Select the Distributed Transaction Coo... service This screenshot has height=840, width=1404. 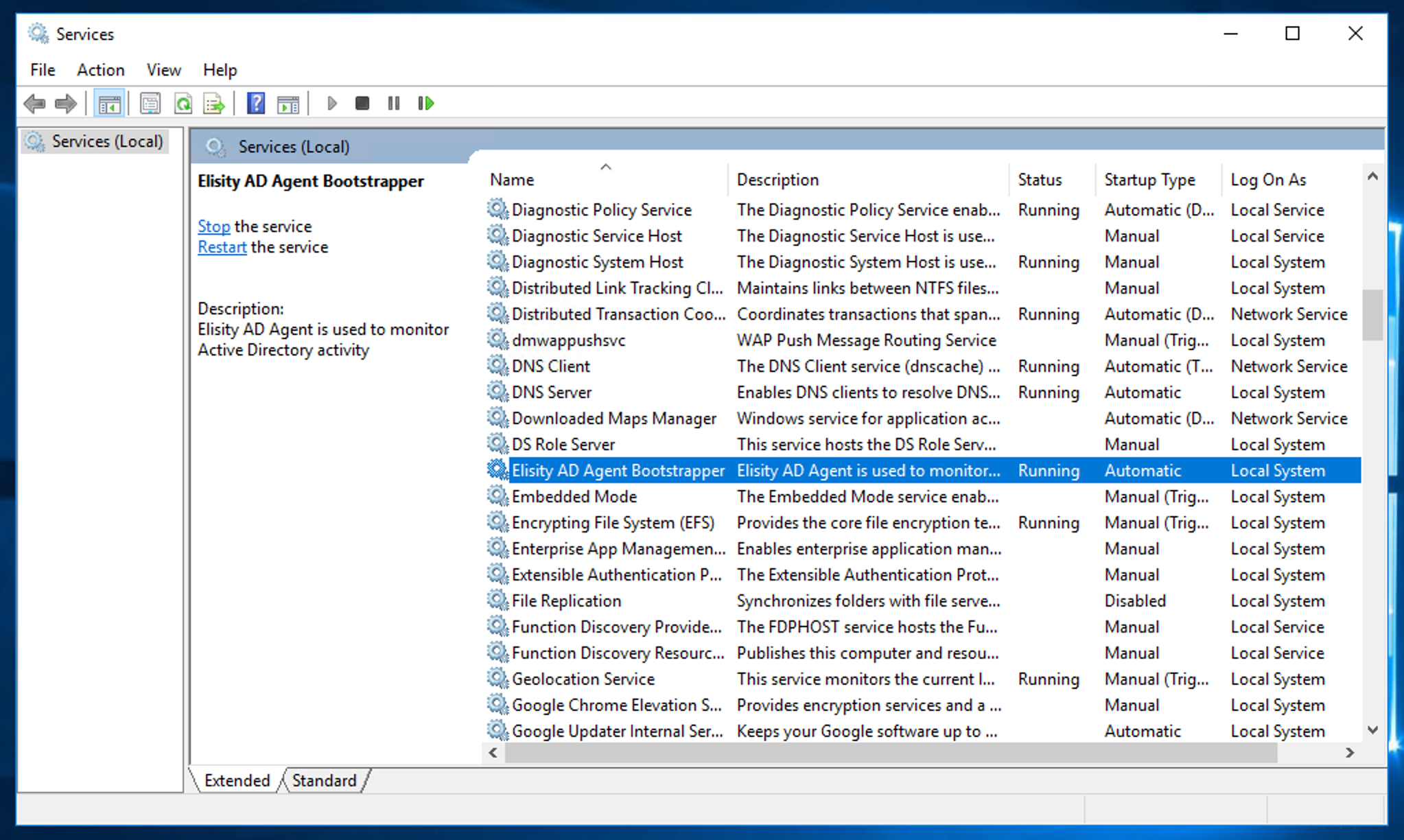click(x=923, y=314)
